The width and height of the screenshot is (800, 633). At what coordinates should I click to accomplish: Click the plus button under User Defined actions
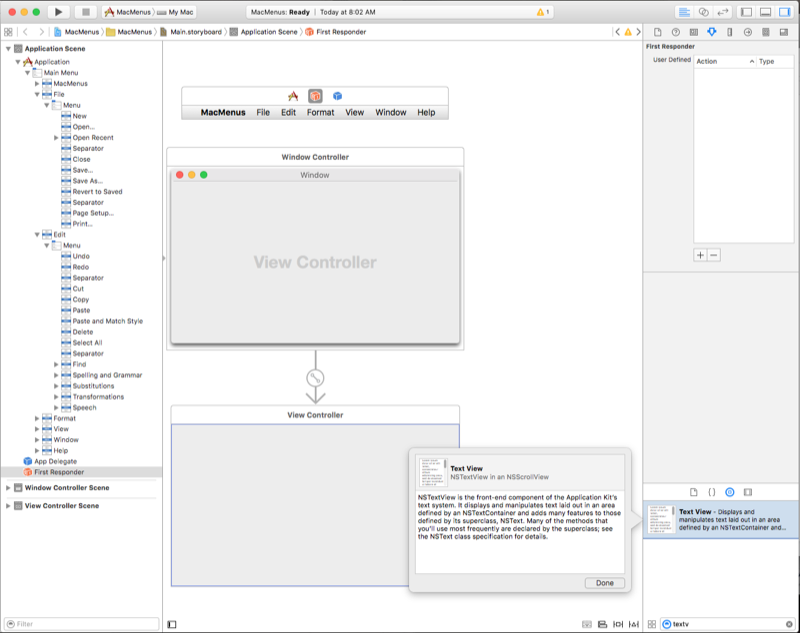700,255
